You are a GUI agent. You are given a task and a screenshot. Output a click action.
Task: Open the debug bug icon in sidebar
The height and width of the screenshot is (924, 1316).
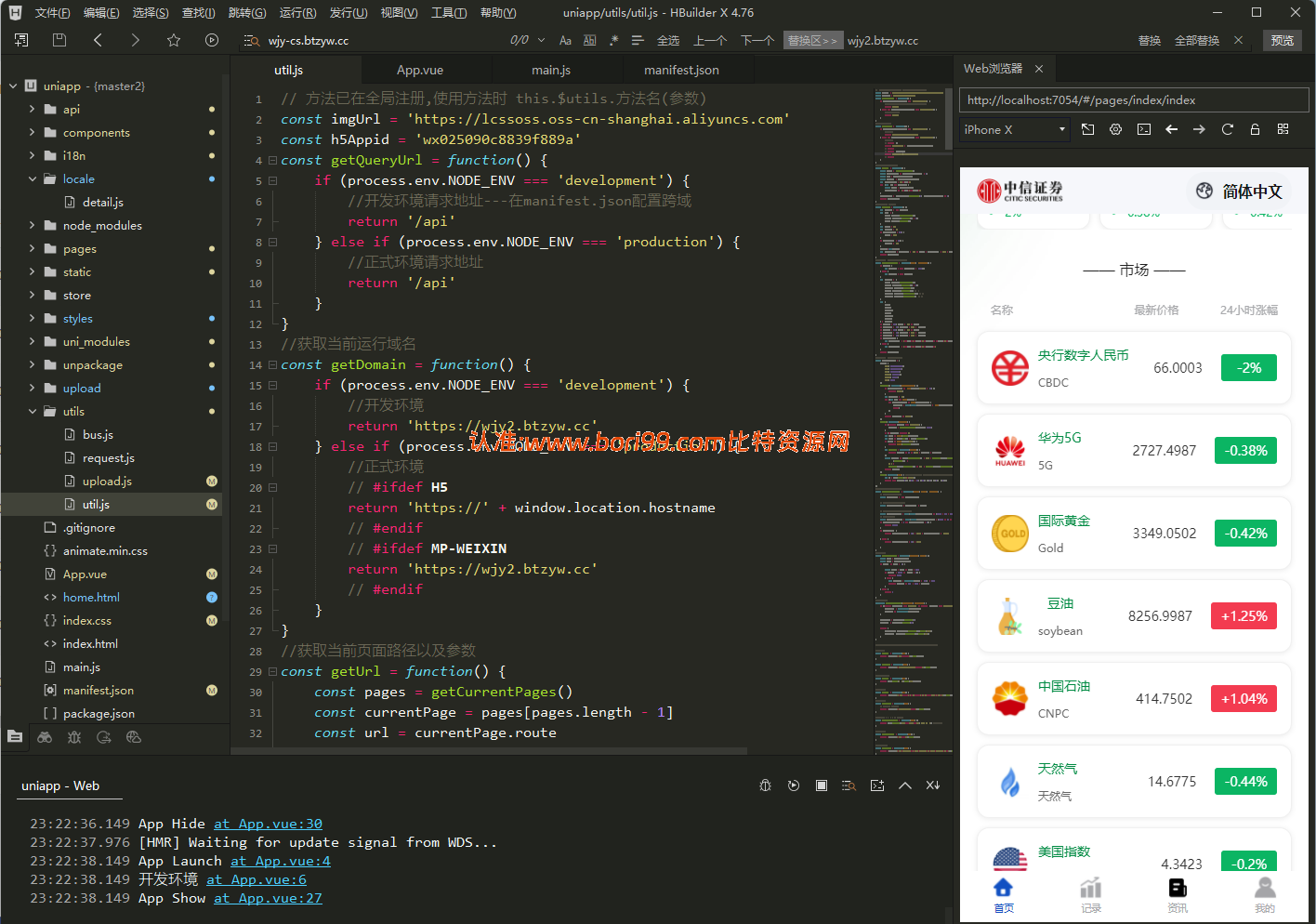[x=74, y=736]
